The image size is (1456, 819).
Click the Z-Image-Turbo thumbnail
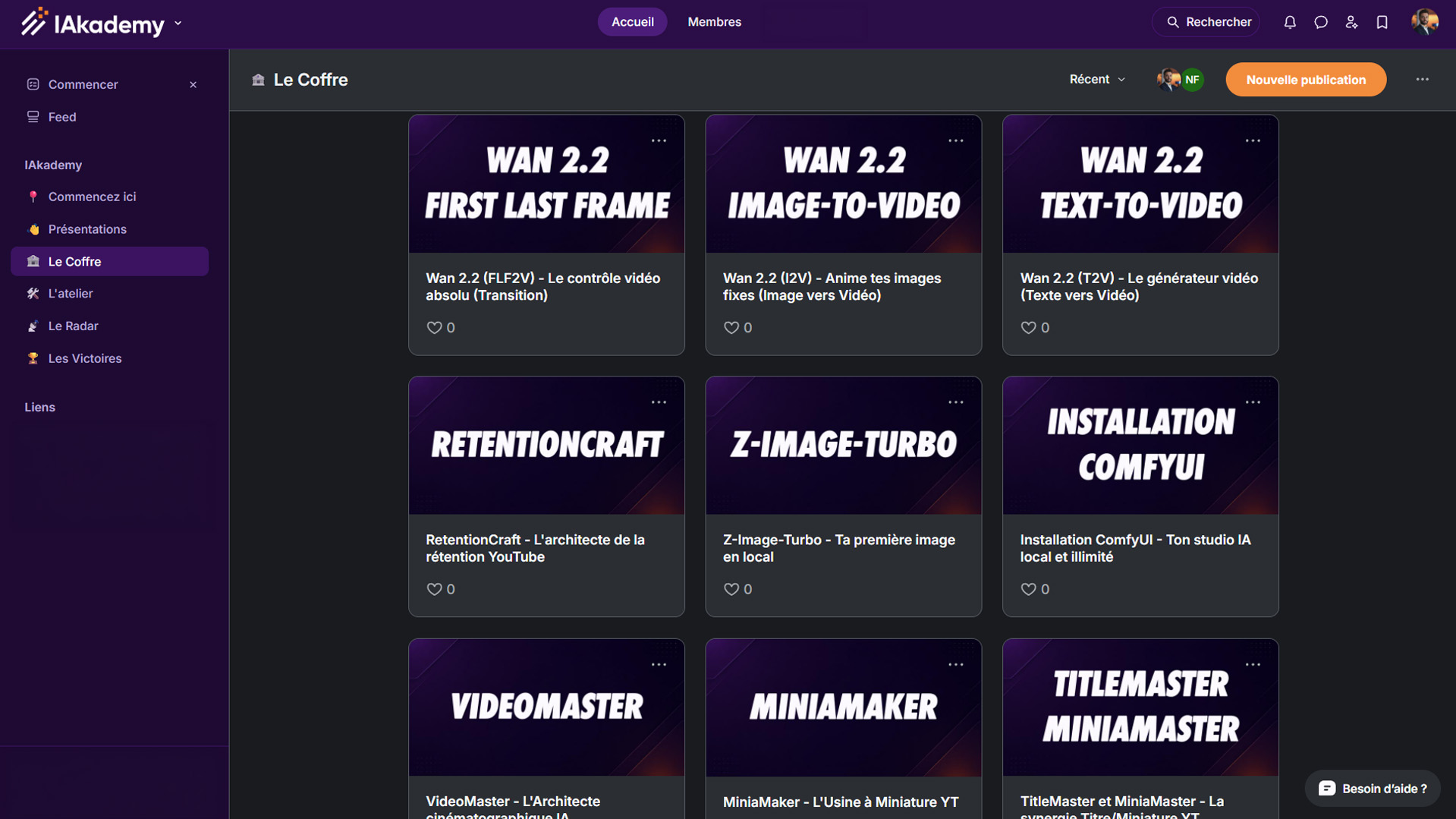click(844, 446)
